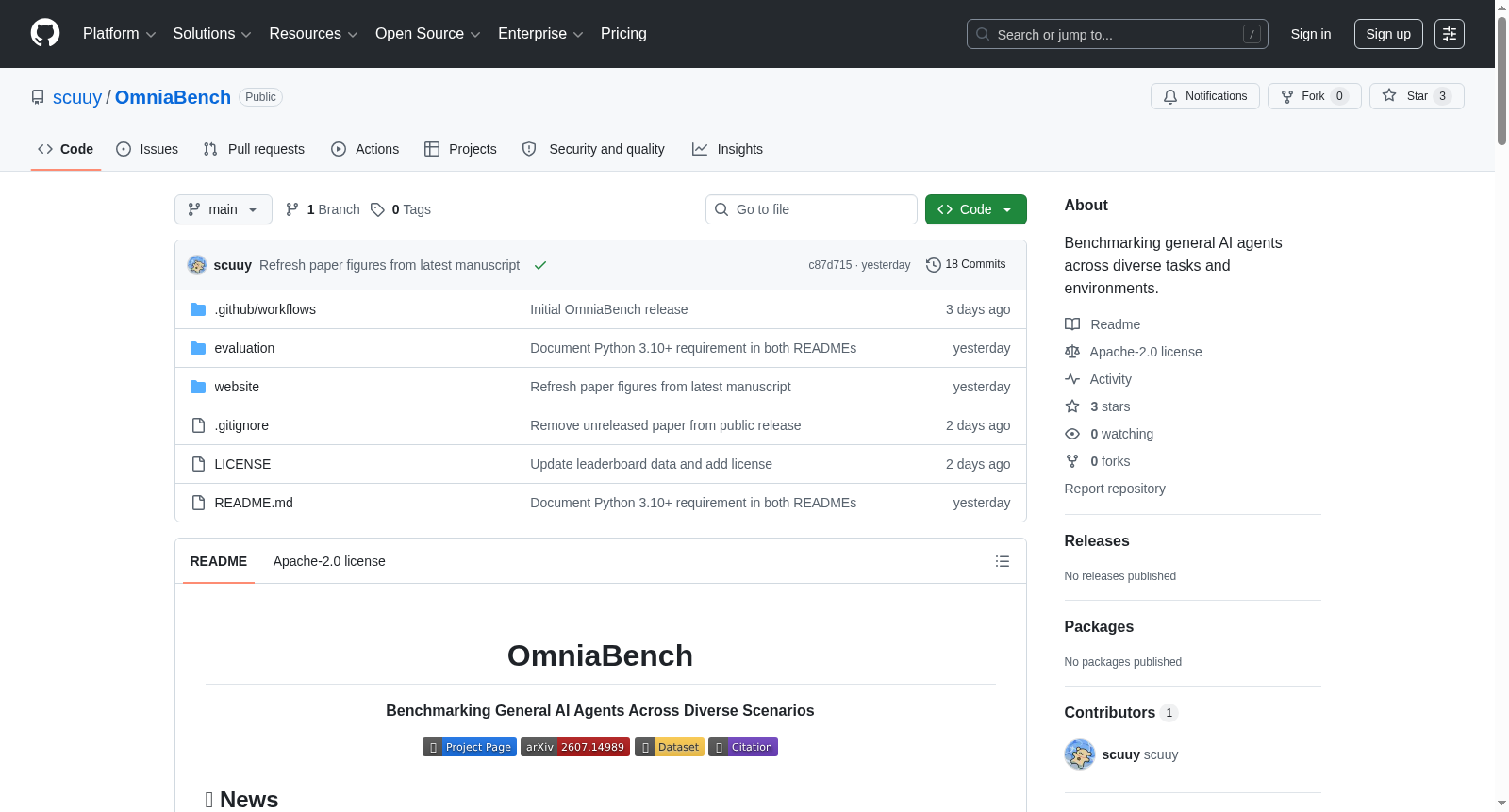Click the Sign up button
1509x812 pixels.
point(1388,34)
